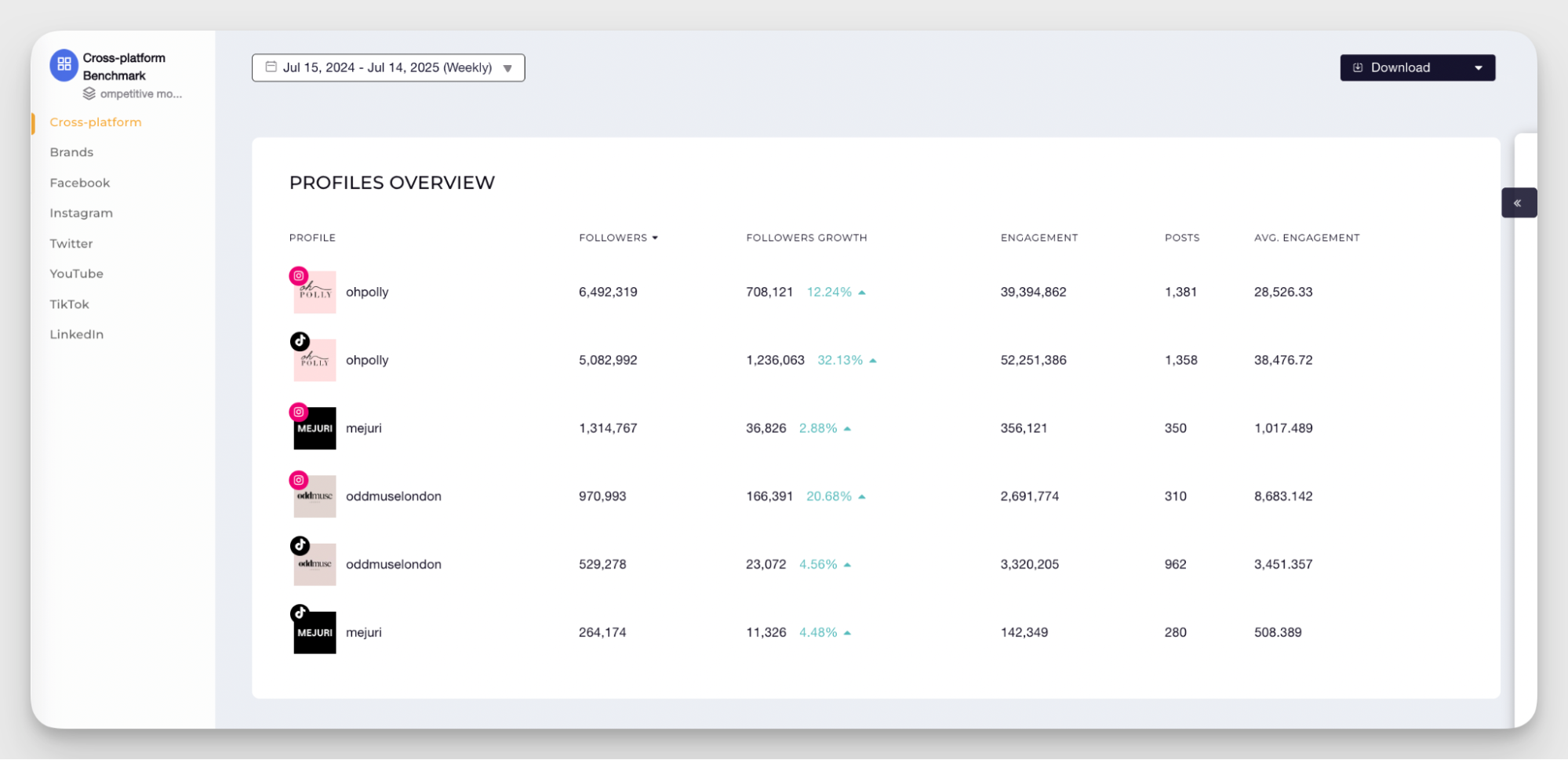Screen dimensions: 1568x760
Task: Open Twitter in the sidebar
Action: pyautogui.click(x=71, y=244)
